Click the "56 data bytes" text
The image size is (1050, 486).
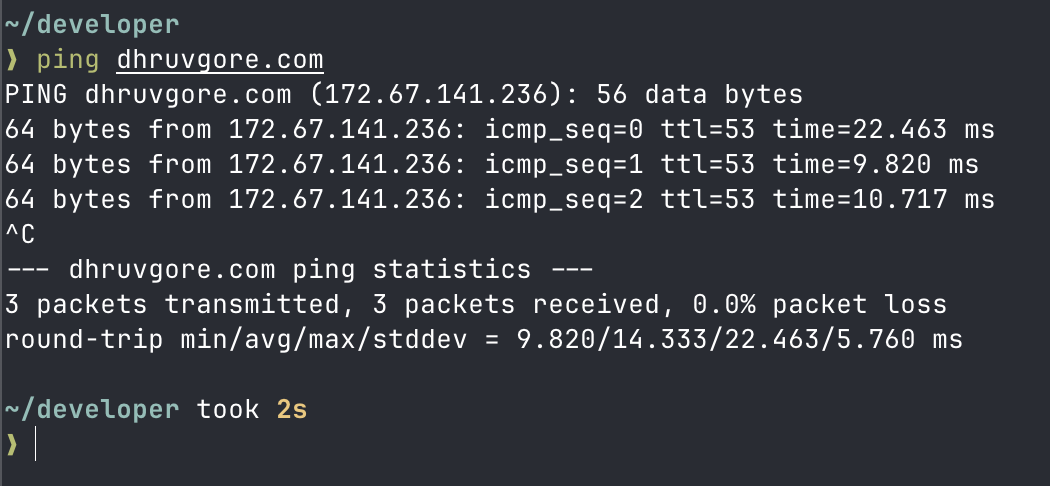(699, 95)
